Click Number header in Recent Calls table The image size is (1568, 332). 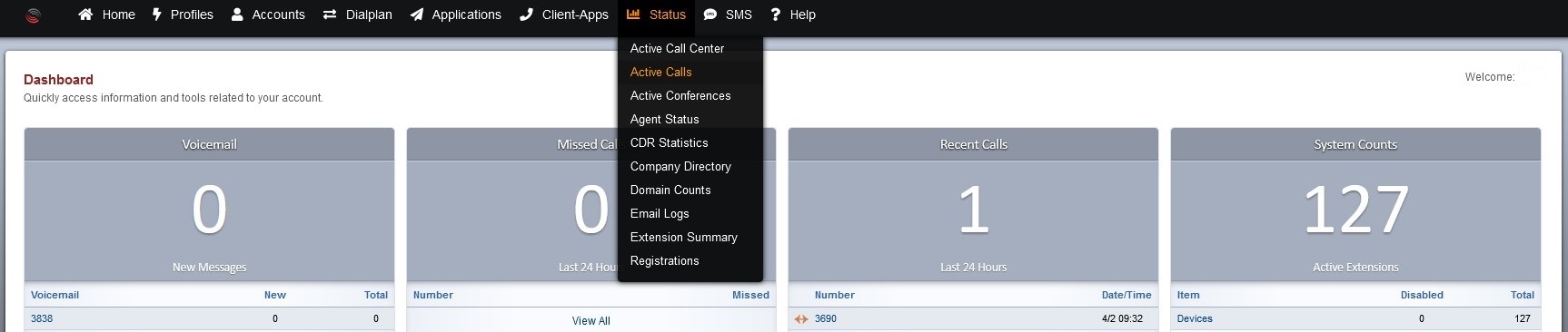tap(834, 295)
